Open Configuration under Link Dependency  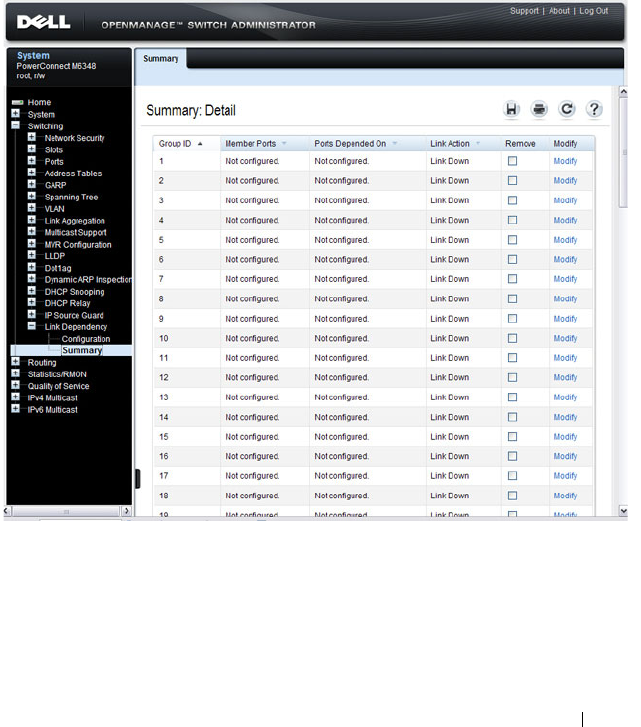[86, 339]
